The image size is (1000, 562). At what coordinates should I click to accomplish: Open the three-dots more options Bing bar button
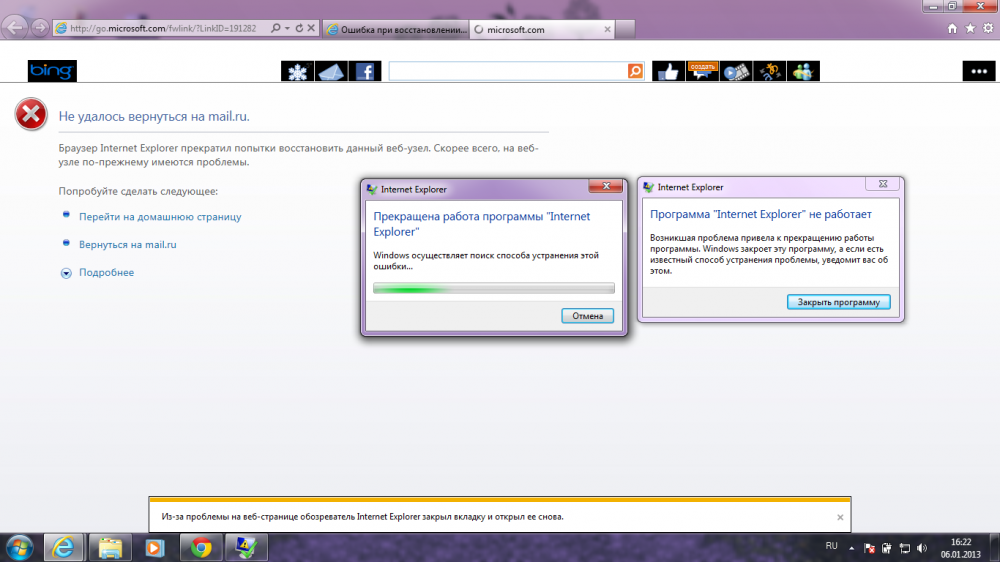[979, 71]
